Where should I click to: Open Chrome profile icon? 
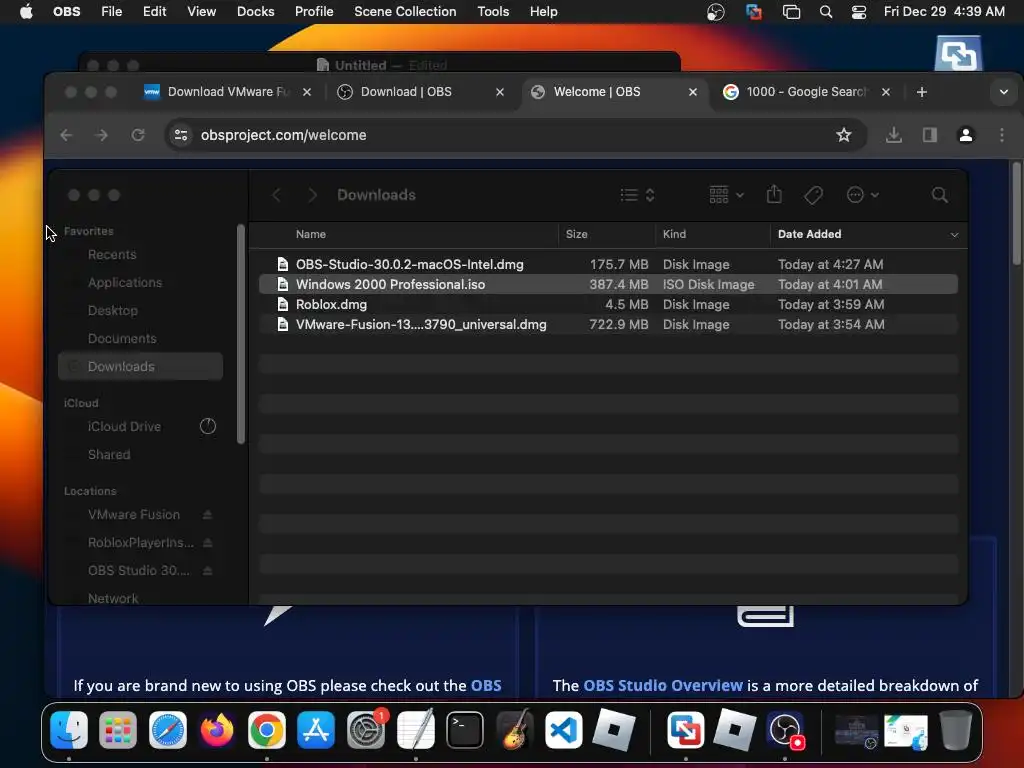[965, 135]
